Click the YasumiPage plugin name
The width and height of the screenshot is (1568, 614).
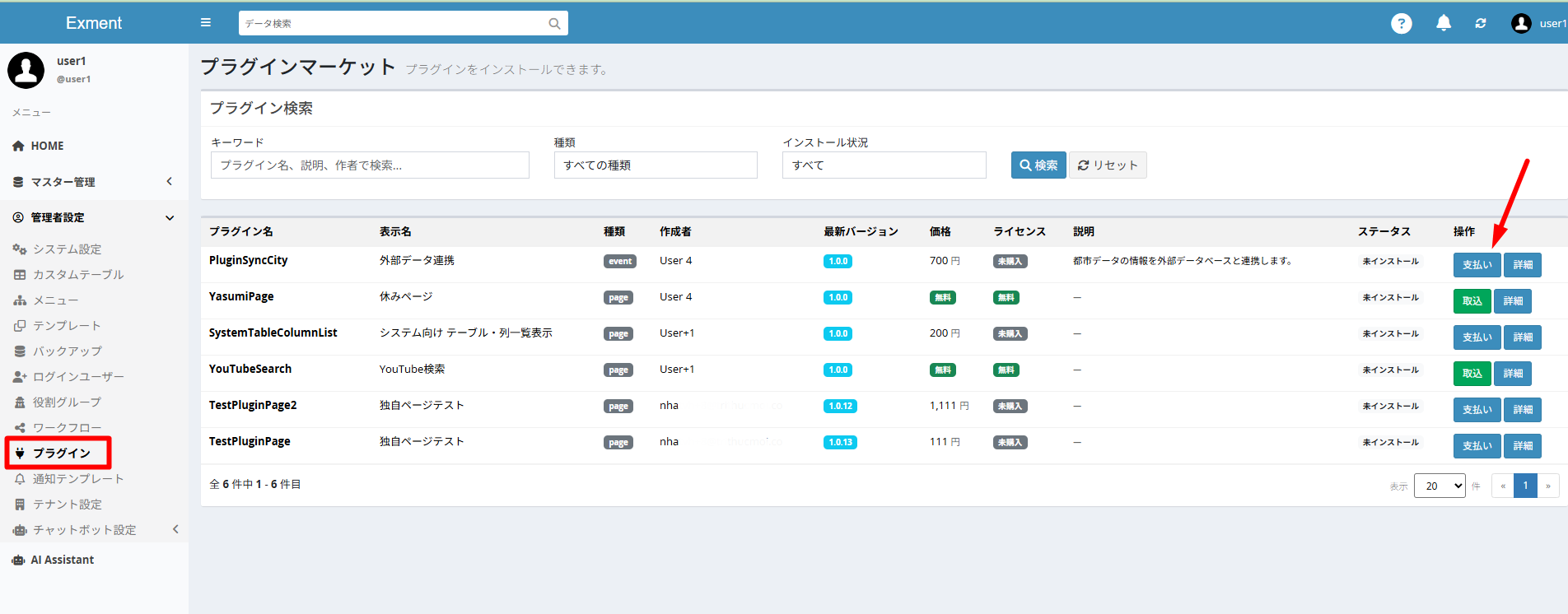pos(241,296)
